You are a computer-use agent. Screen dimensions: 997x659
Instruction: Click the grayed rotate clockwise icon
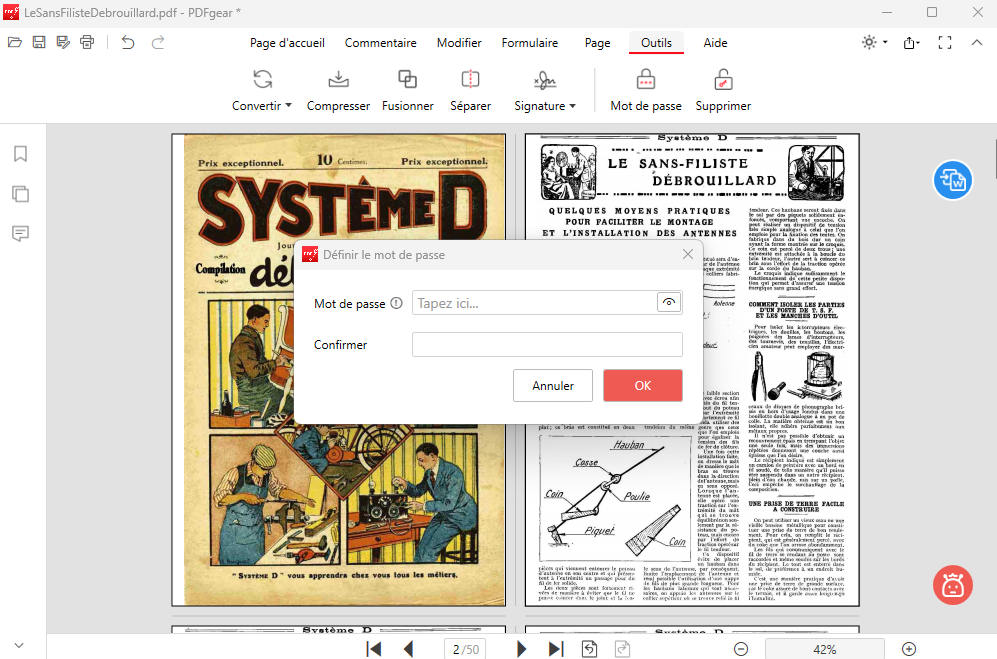[622, 649]
